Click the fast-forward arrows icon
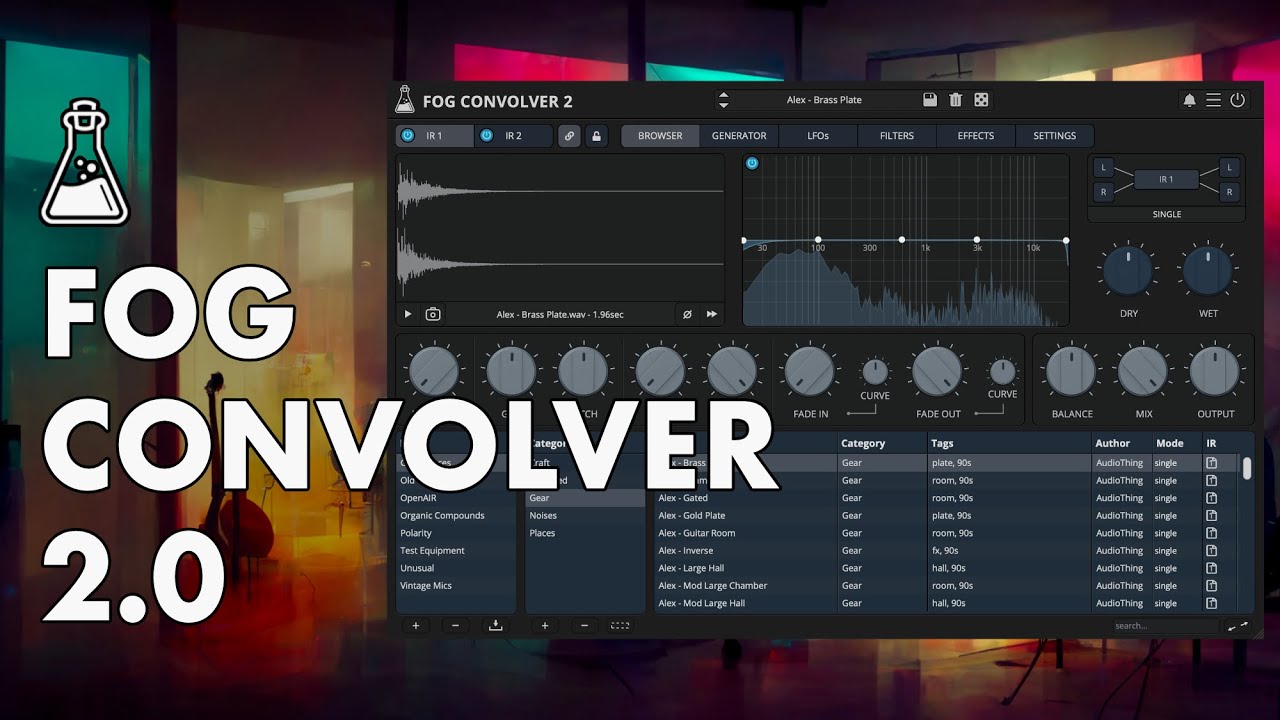1280x720 pixels. click(x=712, y=314)
